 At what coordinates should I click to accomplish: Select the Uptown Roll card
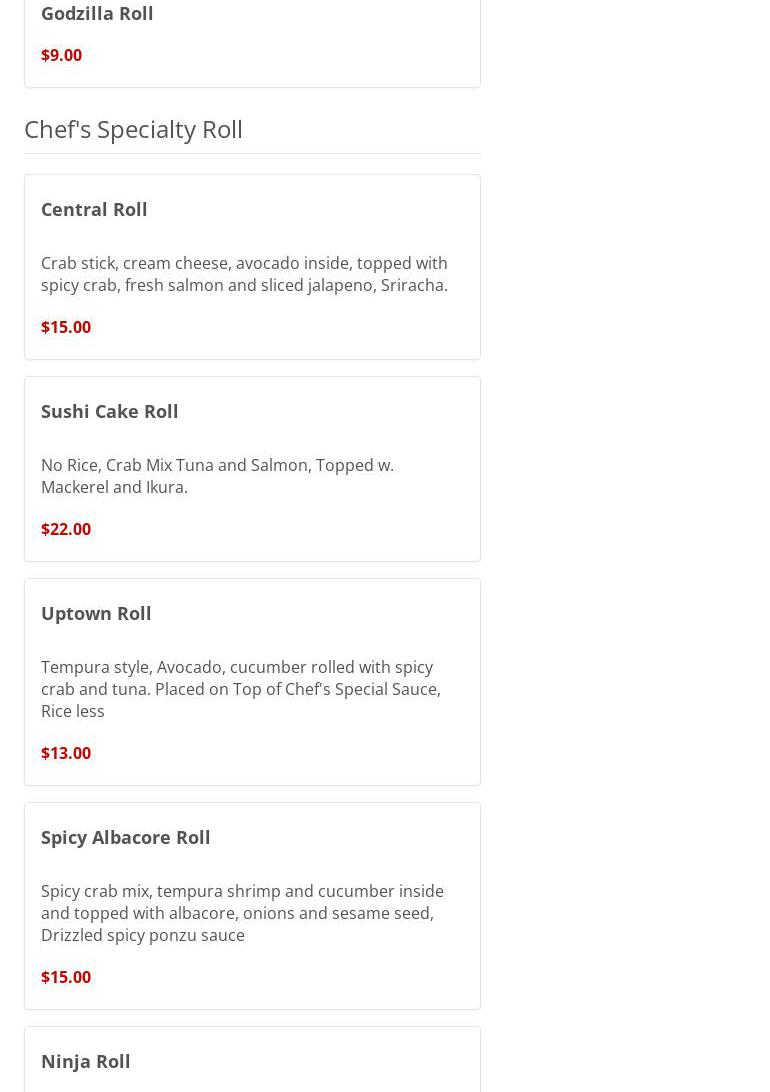(253, 682)
